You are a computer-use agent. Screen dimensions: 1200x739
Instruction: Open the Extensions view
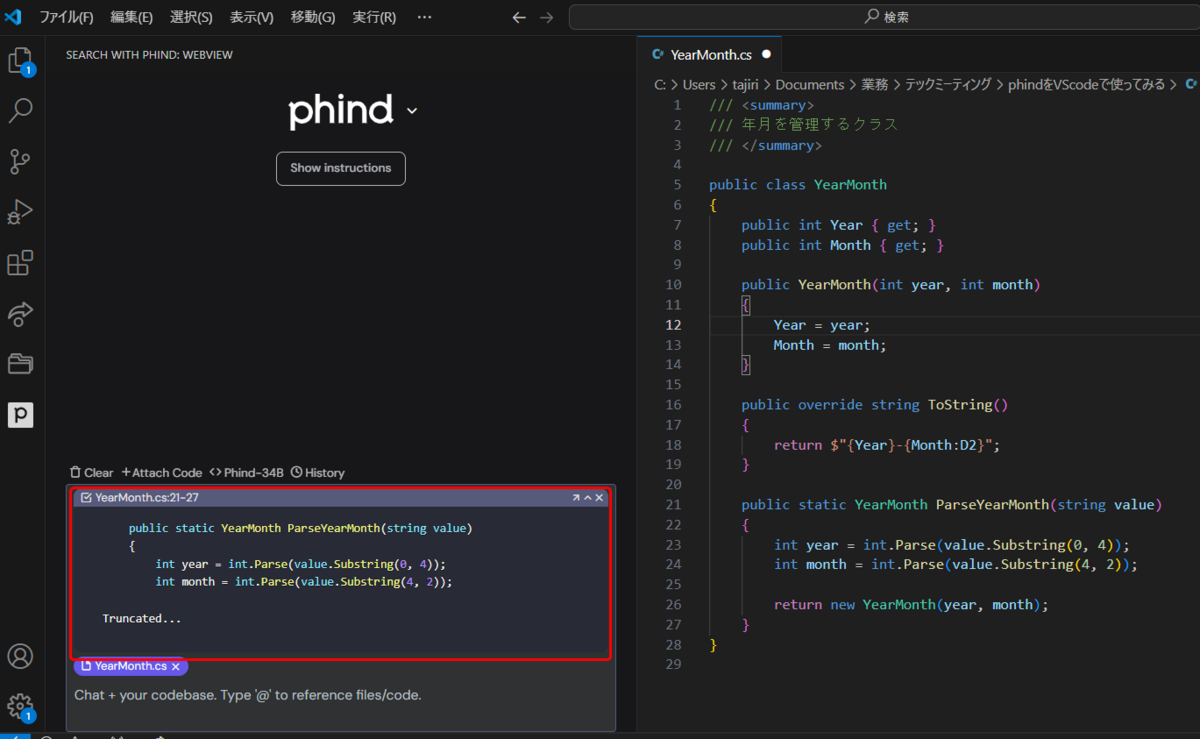(x=21, y=263)
